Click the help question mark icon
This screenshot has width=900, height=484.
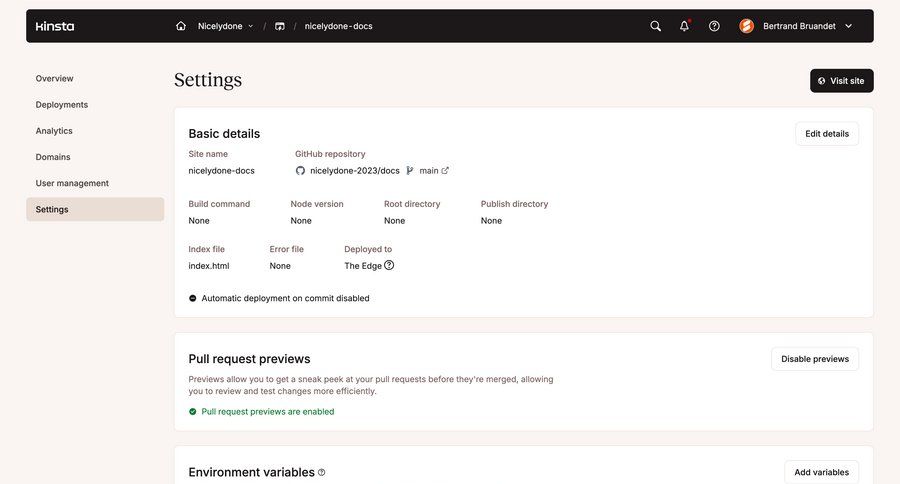[x=714, y=26]
